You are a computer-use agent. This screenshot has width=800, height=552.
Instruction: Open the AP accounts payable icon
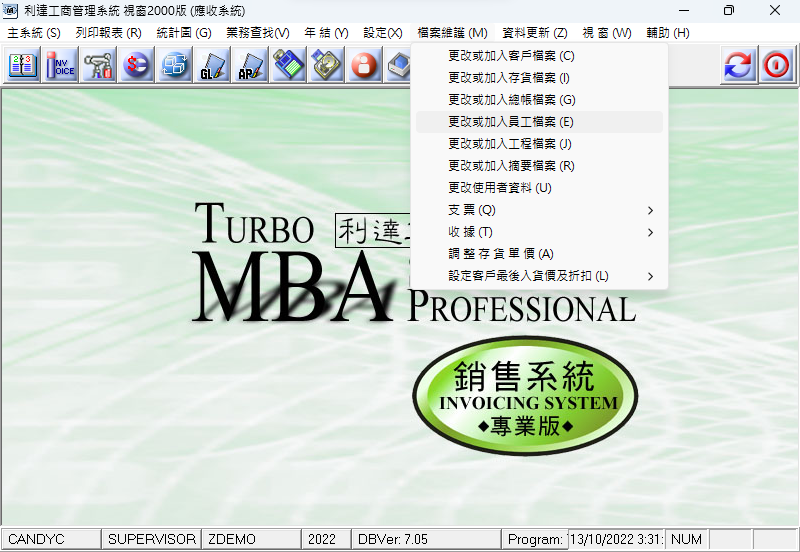[x=250, y=65]
